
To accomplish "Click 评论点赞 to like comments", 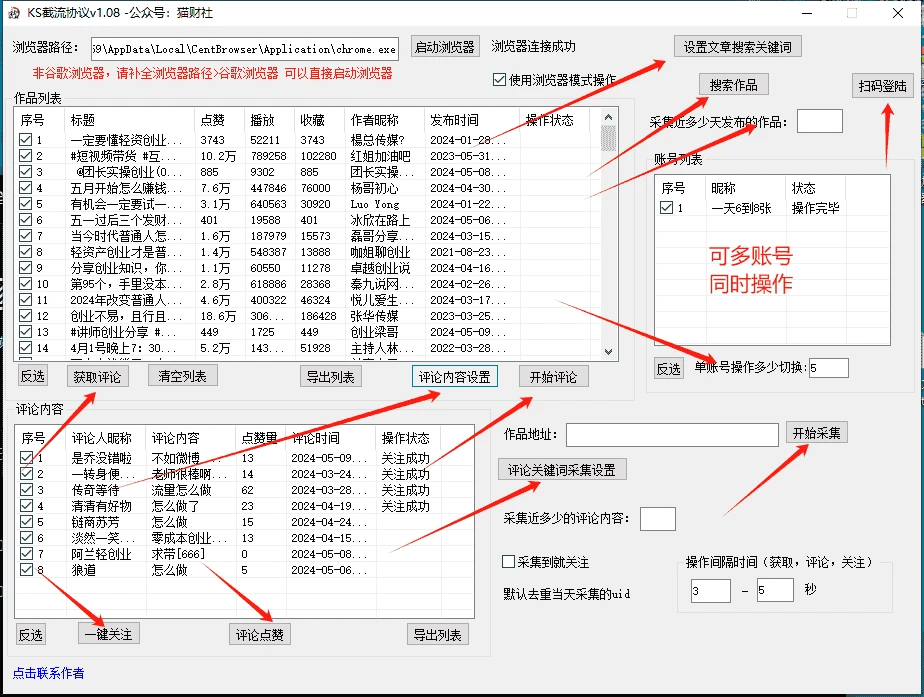I will coord(259,633).
